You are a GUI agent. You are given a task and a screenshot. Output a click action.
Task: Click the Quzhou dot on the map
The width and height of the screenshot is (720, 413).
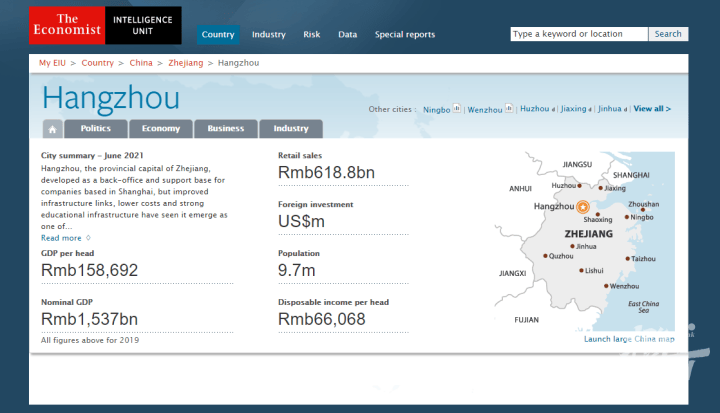pyautogui.click(x=543, y=256)
